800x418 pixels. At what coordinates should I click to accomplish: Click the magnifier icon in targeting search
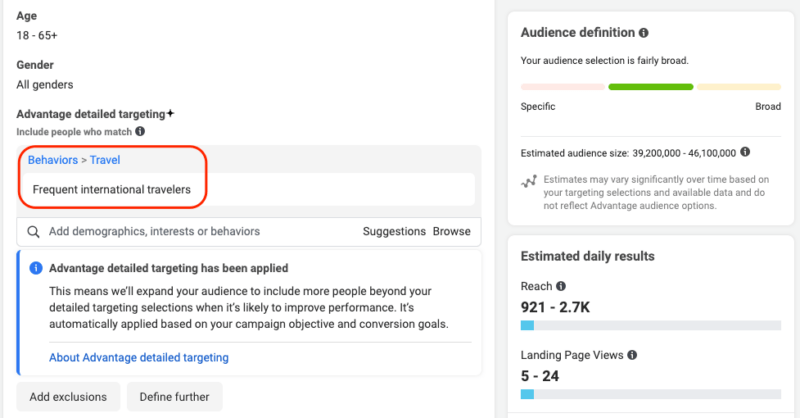click(33, 231)
